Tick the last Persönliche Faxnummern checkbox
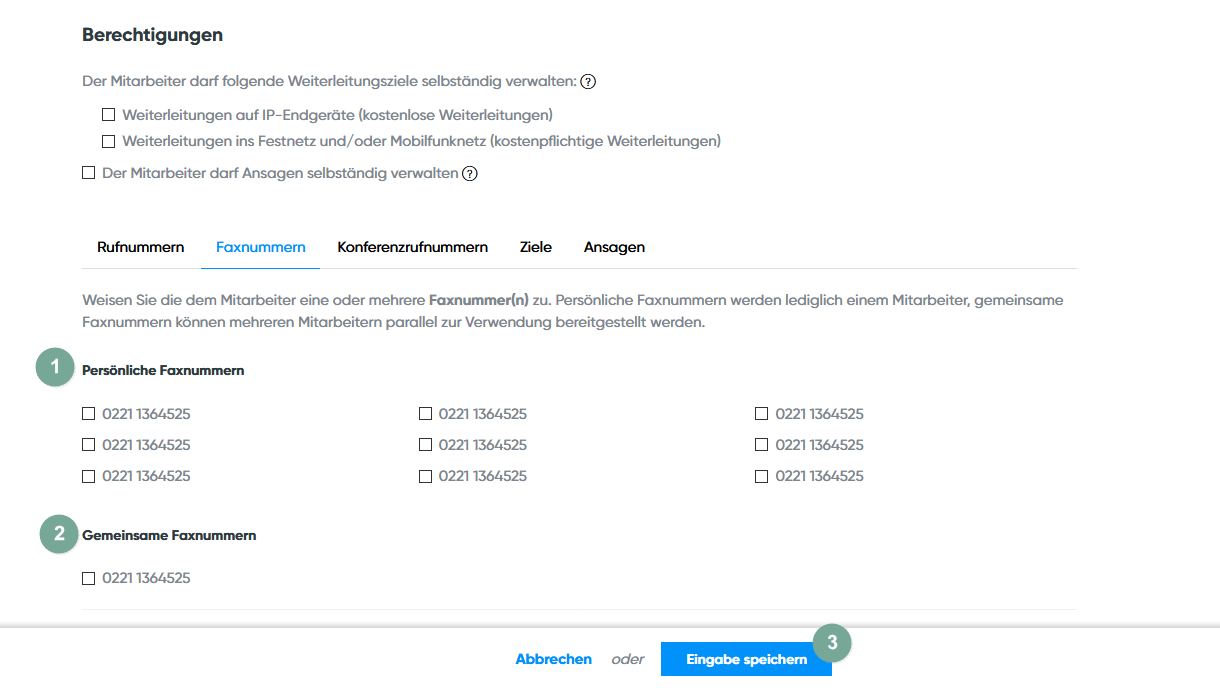Viewport: 1220px width, 688px height. [x=762, y=476]
